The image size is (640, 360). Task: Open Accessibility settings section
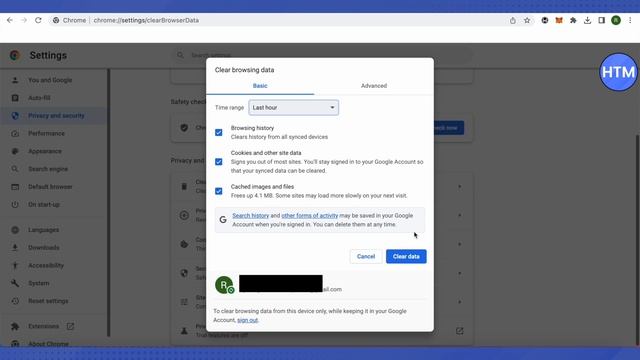click(46, 265)
